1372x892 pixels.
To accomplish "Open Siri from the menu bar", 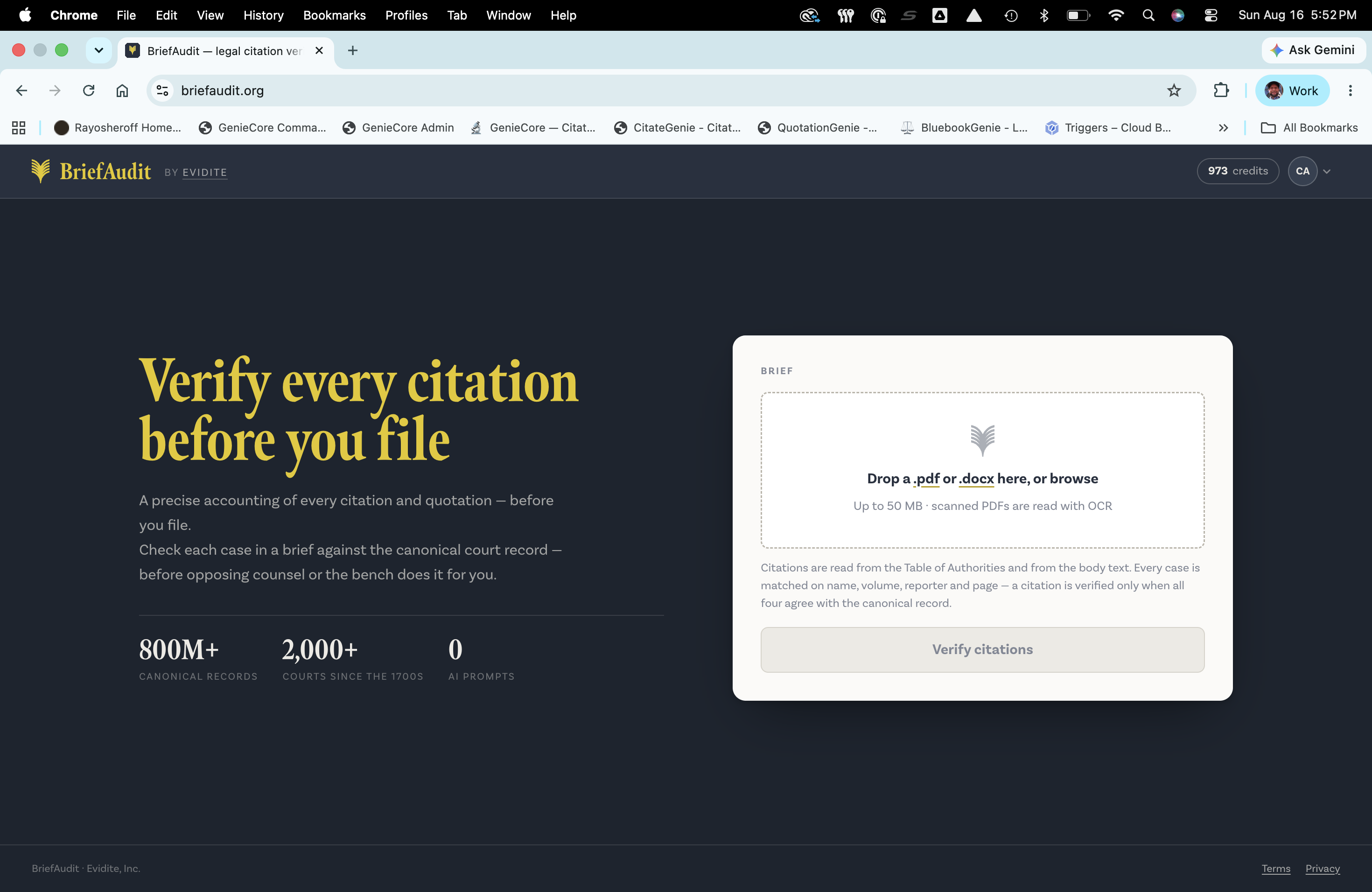I will click(1177, 15).
